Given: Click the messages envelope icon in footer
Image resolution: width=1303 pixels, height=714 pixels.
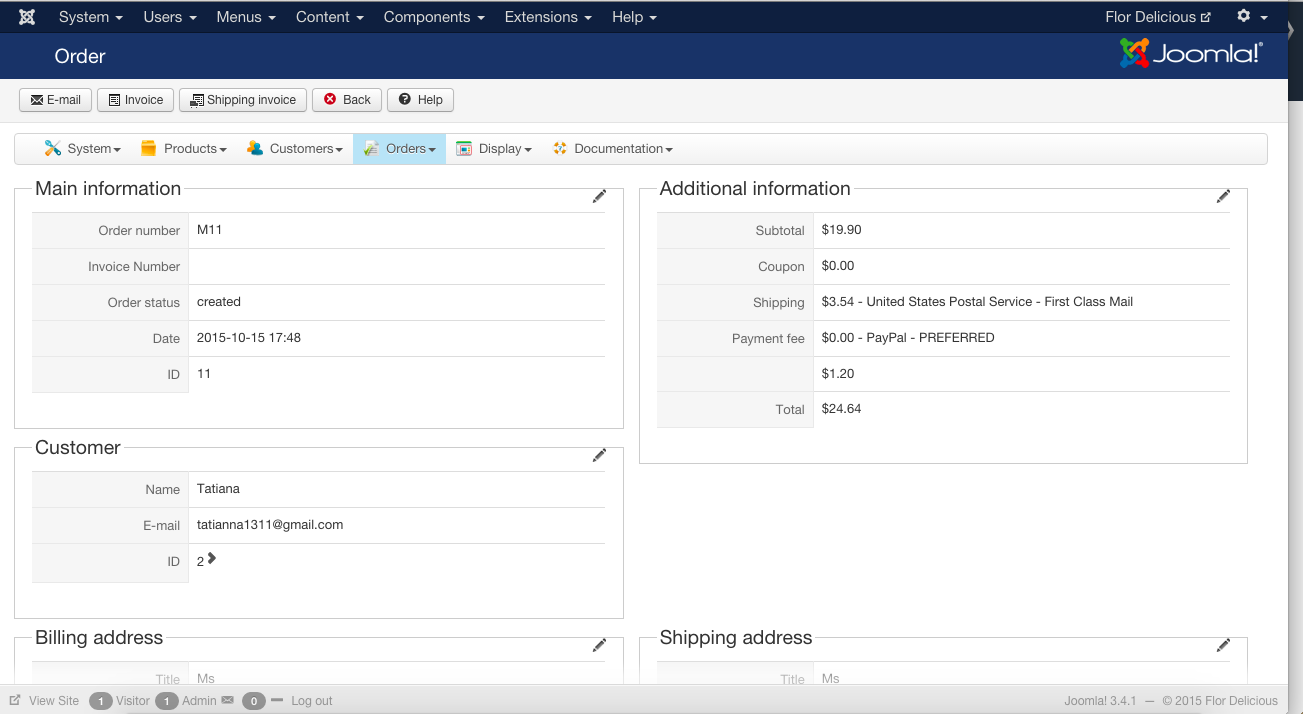Looking at the screenshot, I should pyautogui.click(x=227, y=701).
